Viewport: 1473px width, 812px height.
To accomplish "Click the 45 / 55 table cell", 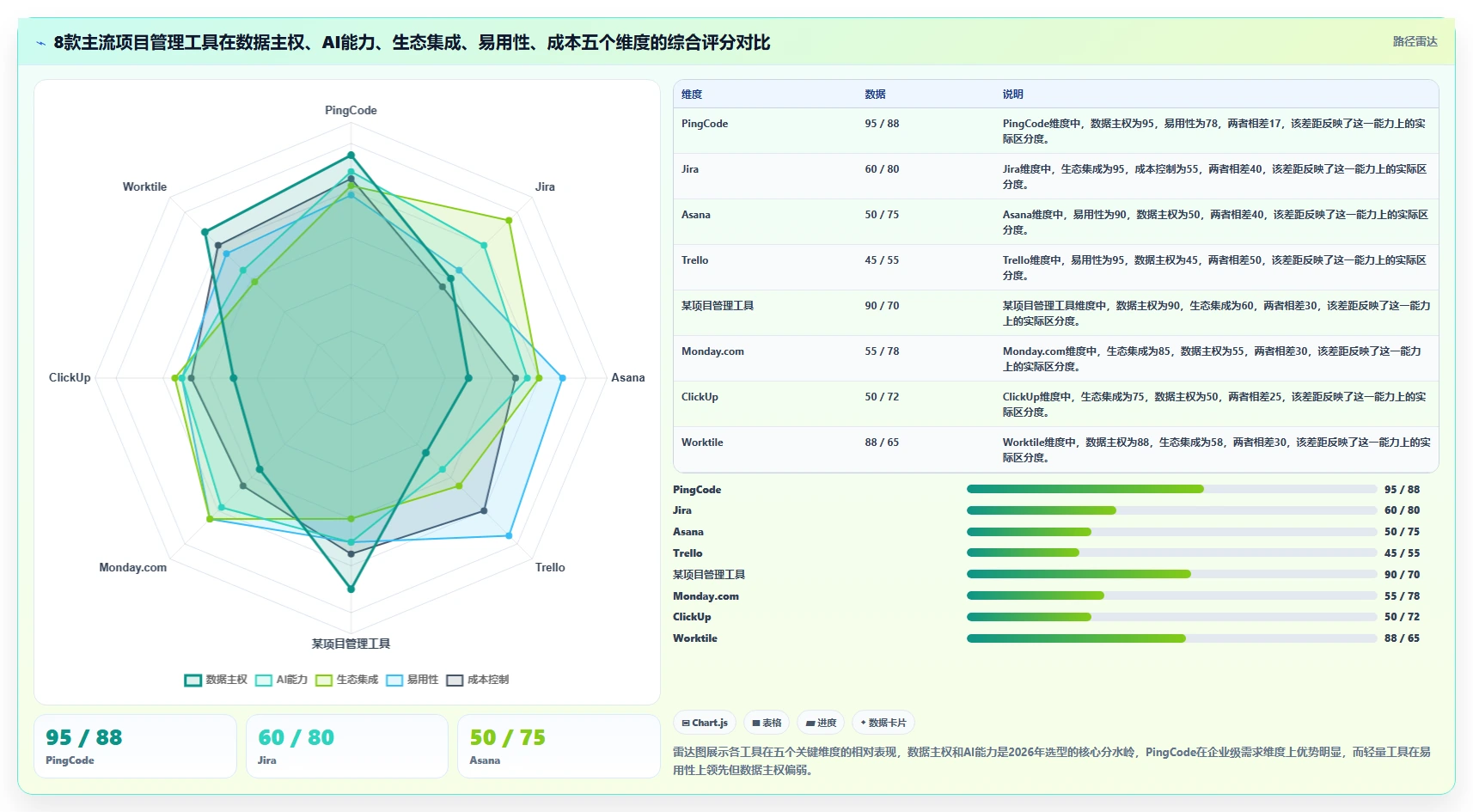I will (882, 260).
